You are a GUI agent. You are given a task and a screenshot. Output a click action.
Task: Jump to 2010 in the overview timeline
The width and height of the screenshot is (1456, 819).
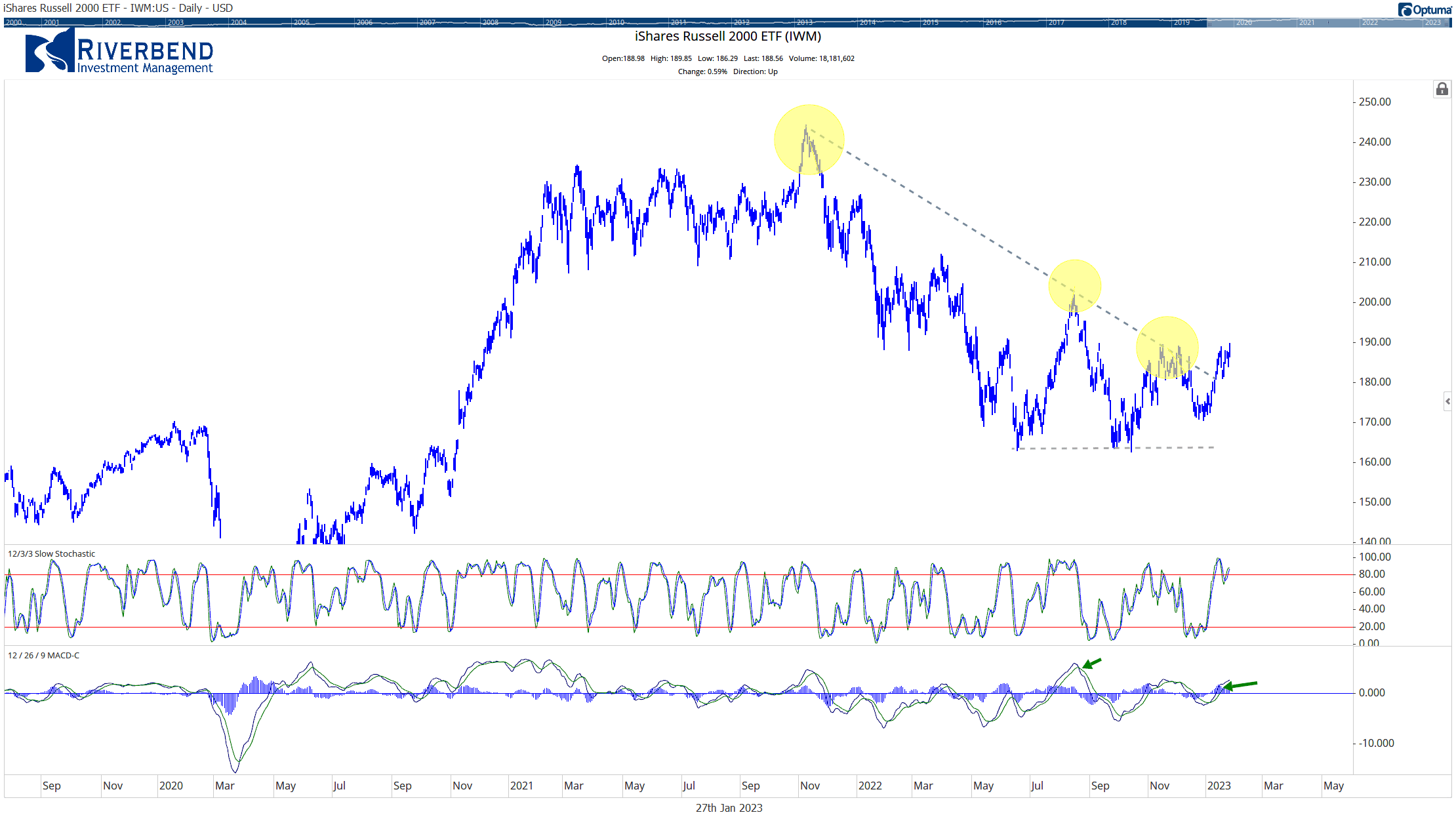pos(617,22)
